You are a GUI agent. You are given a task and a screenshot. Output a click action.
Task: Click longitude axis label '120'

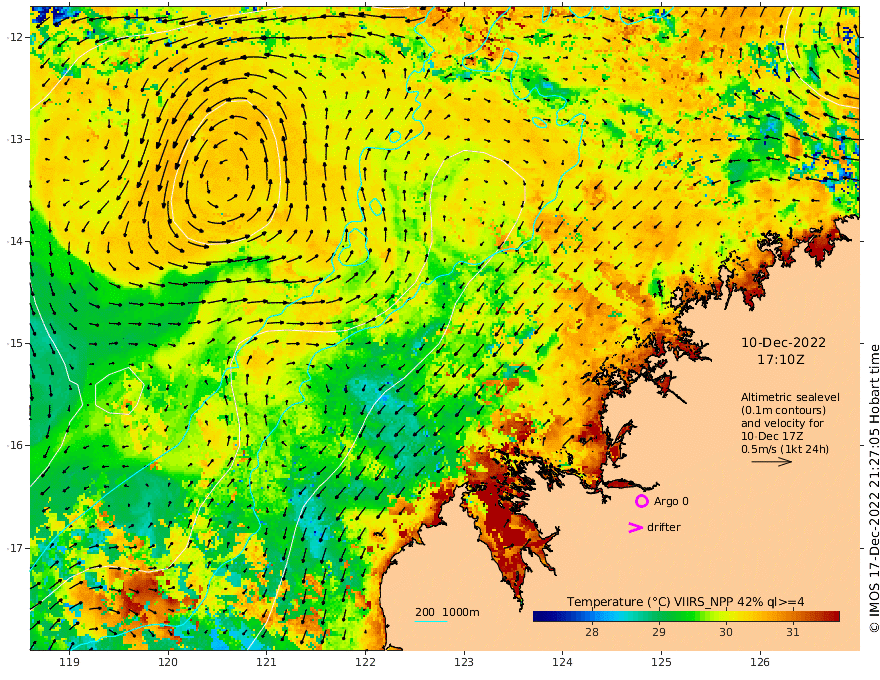[x=168, y=662]
